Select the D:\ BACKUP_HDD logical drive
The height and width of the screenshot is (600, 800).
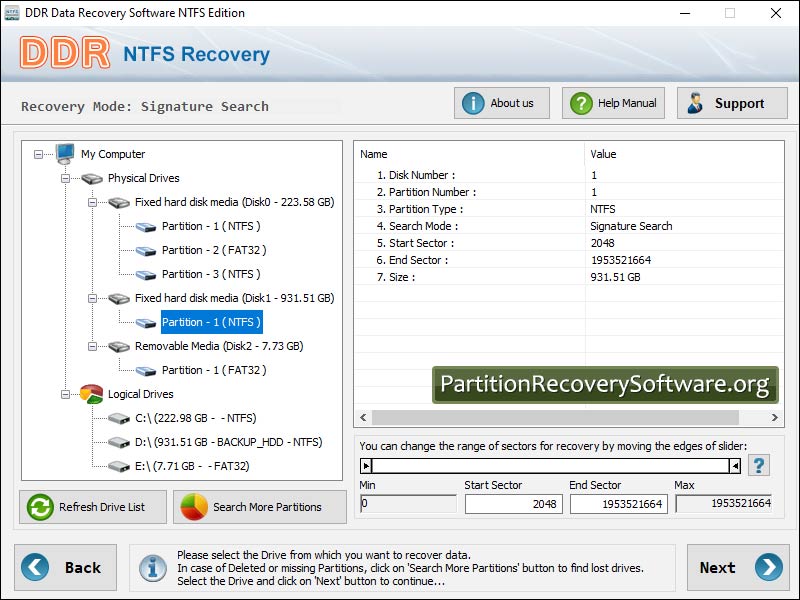pos(228,442)
